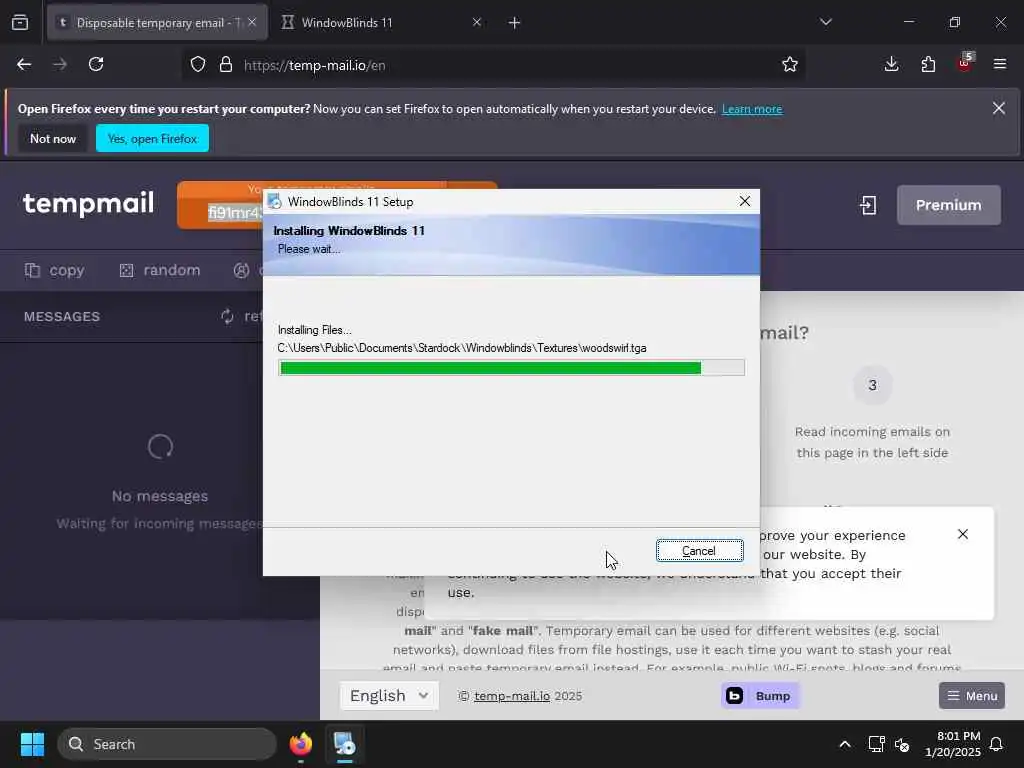Generate a random email address
1024x768 pixels.
160,270
